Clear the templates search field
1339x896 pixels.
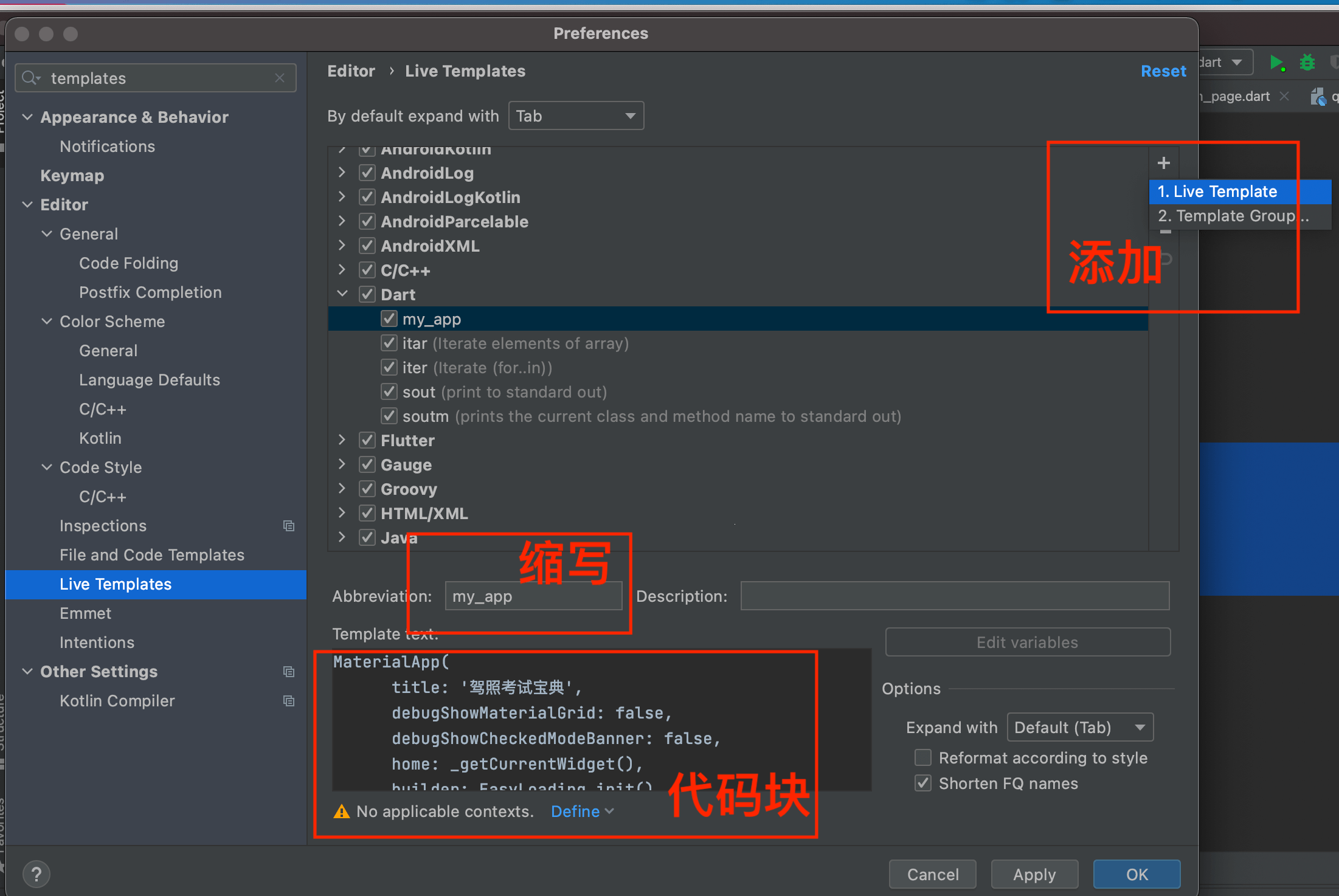[280, 78]
